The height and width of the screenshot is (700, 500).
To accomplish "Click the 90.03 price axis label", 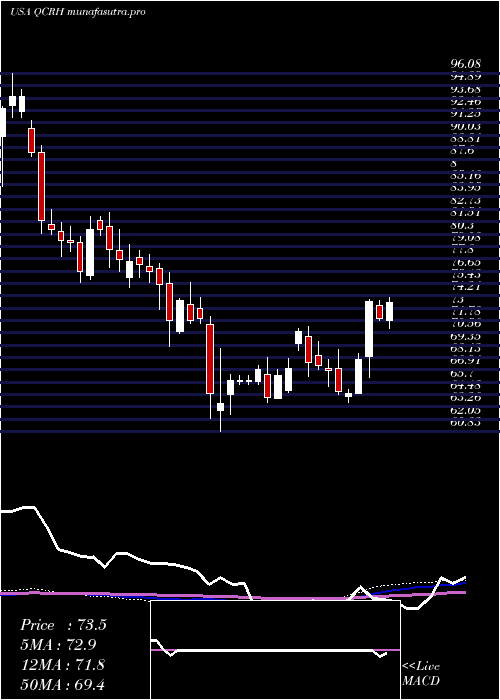I will click(x=466, y=127).
